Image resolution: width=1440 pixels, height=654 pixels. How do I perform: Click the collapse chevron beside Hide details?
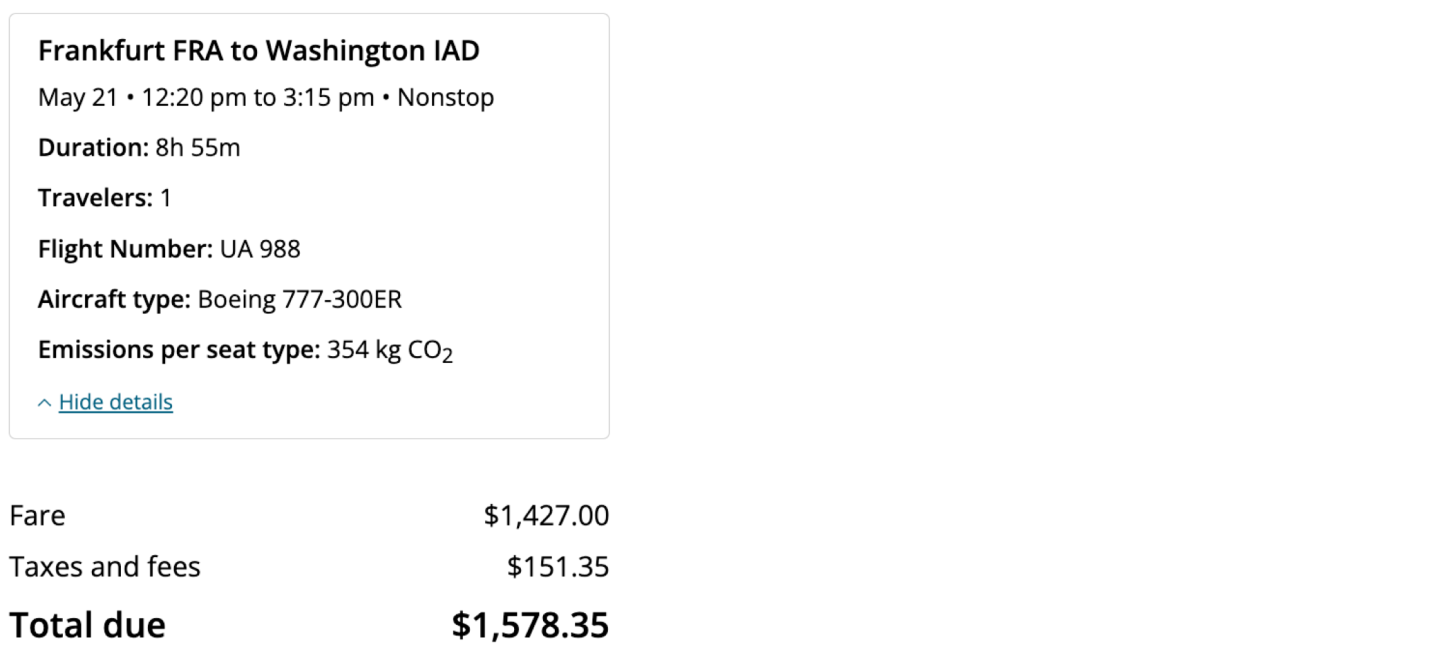click(x=44, y=403)
